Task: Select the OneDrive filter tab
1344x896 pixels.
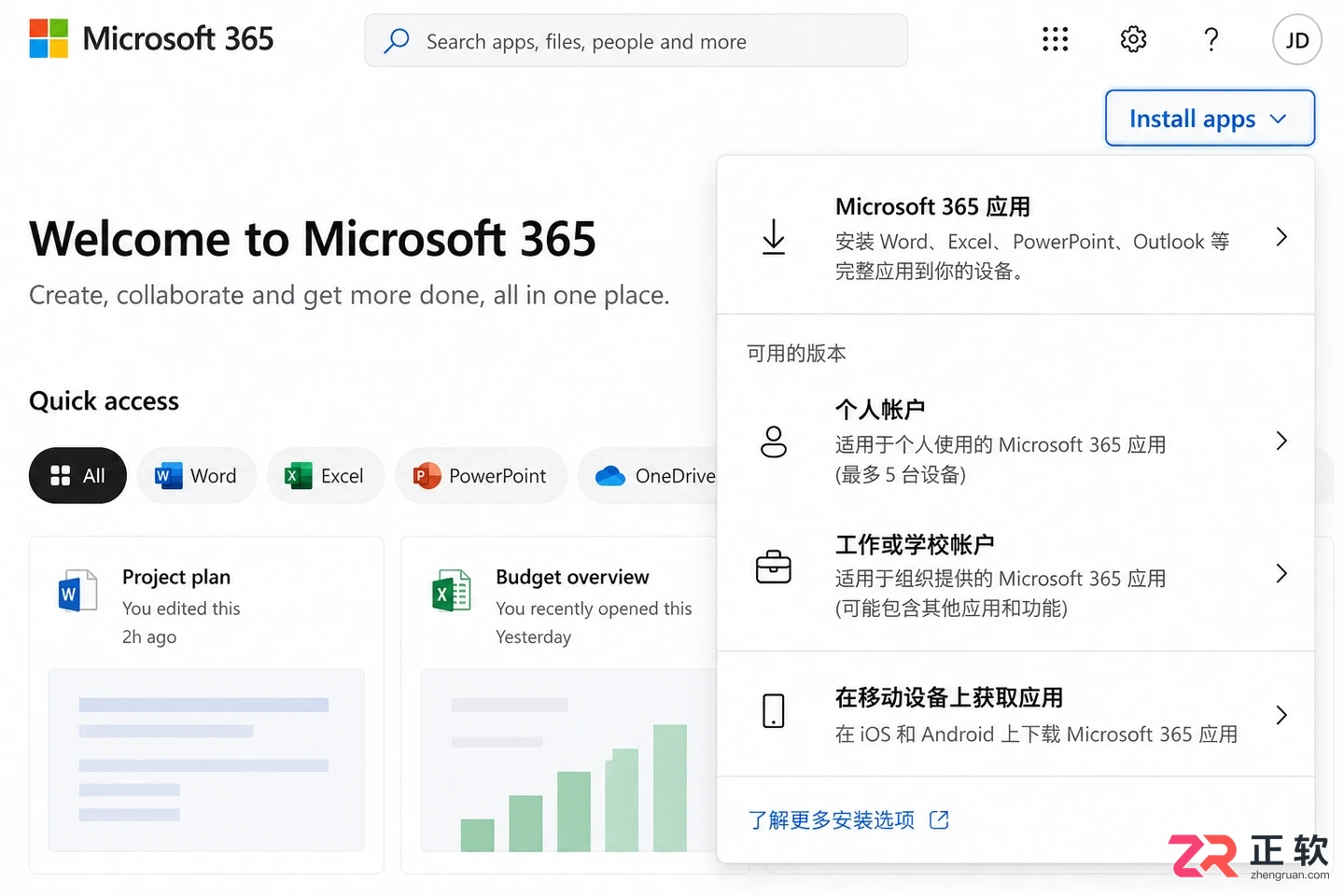Action: 648,476
